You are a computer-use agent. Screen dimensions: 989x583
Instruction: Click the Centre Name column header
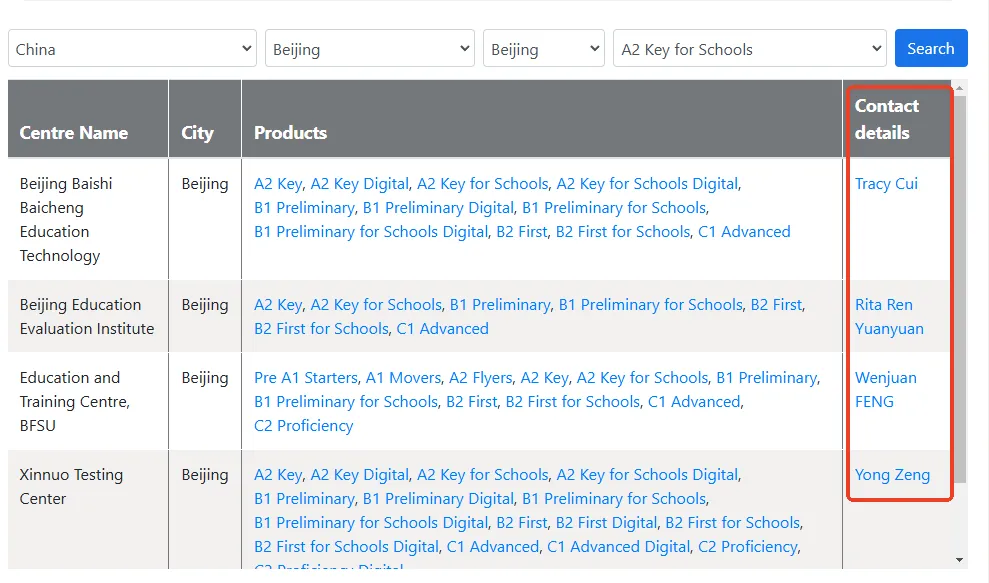pyautogui.click(x=74, y=133)
